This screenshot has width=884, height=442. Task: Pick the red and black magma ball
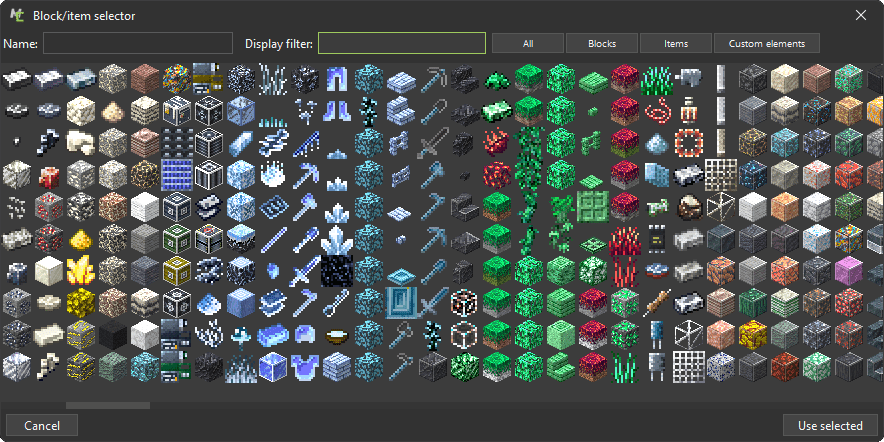click(497, 174)
